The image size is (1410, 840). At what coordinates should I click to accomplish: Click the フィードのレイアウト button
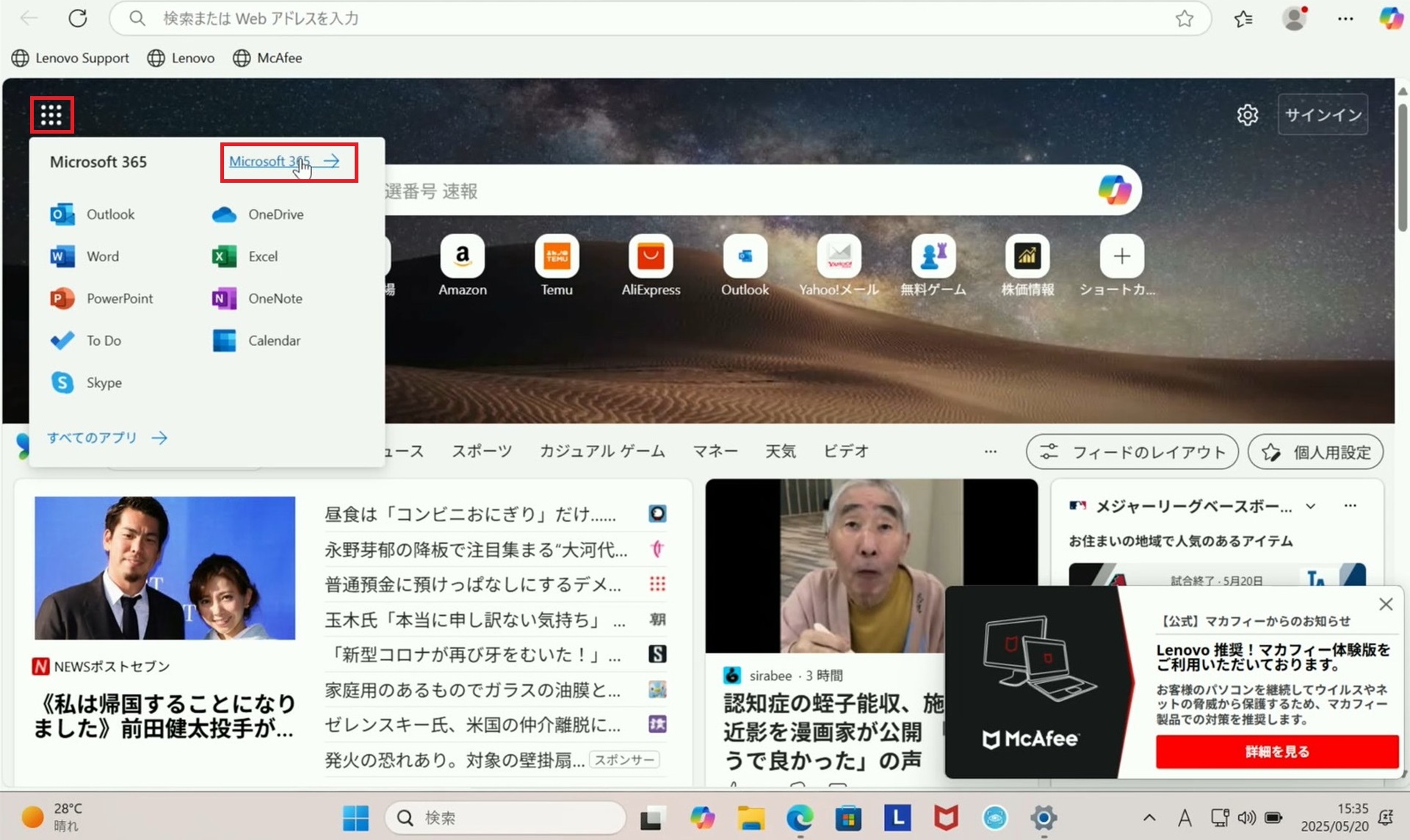click(1132, 452)
